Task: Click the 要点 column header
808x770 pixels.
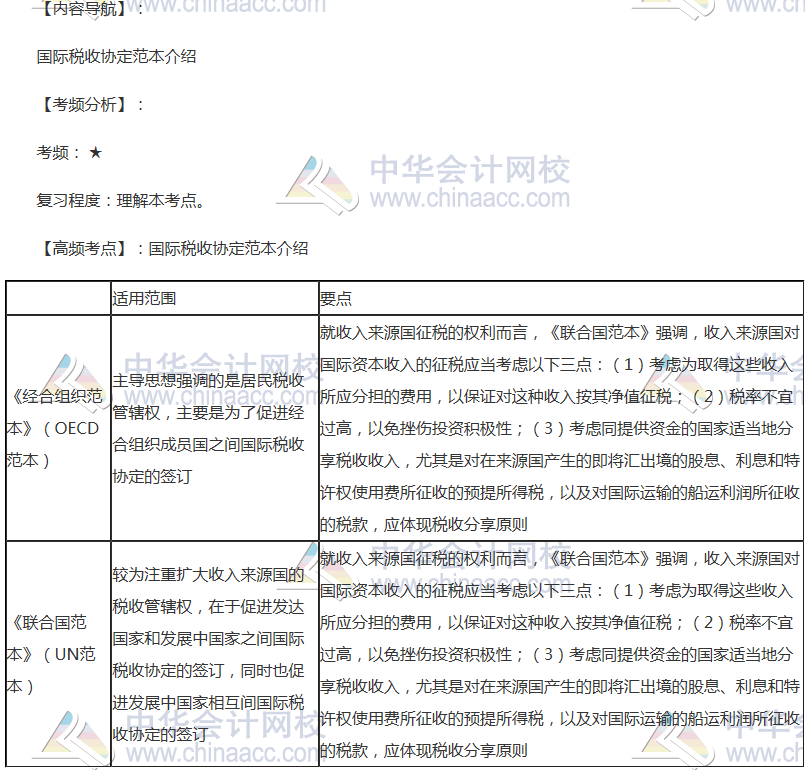Action: click(x=336, y=298)
